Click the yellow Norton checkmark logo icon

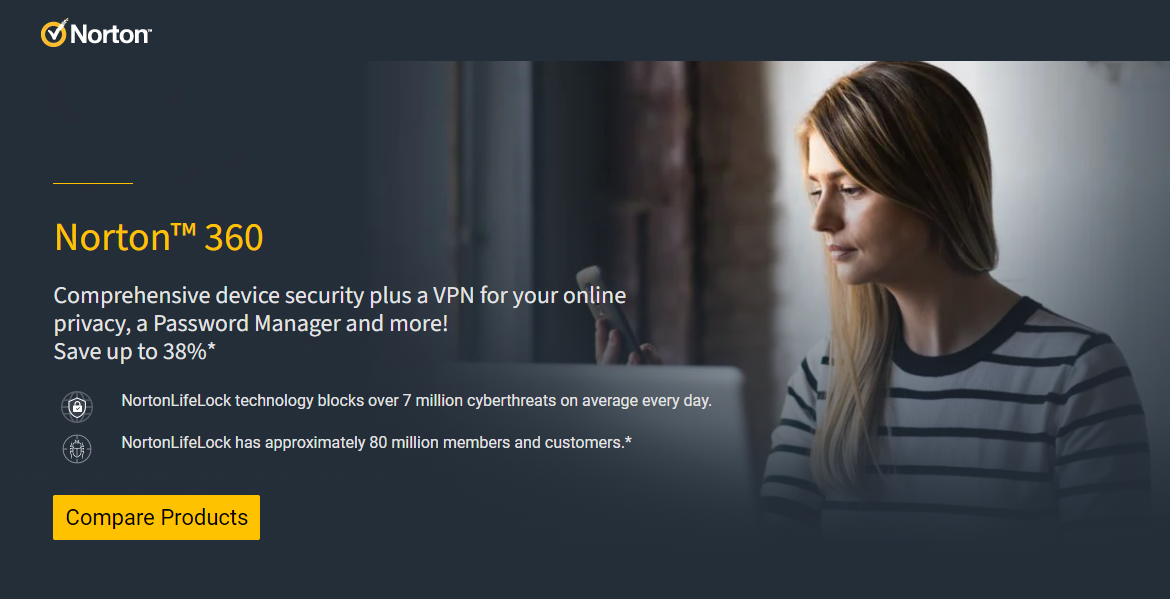coord(54,33)
